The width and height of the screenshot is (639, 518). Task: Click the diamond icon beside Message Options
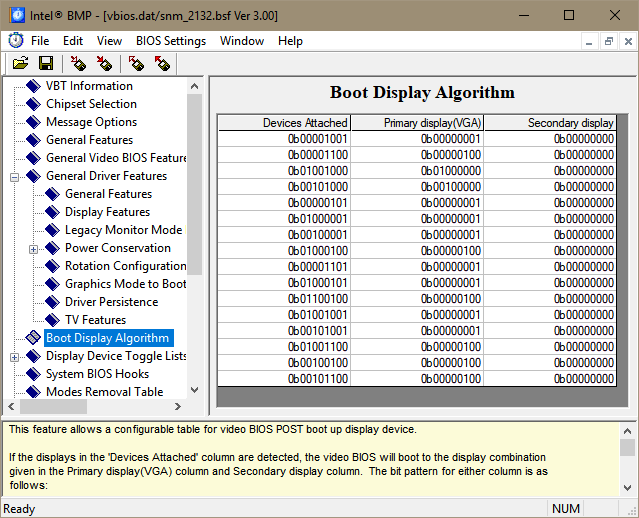33,122
